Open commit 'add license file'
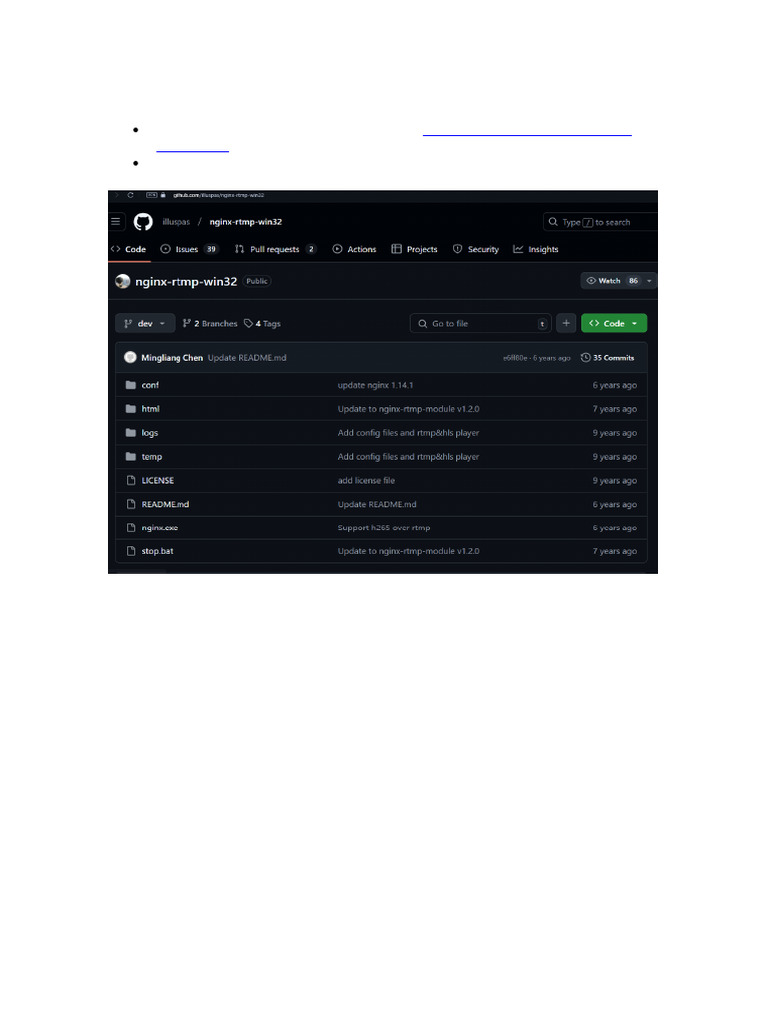The height and width of the screenshot is (1024, 768). tap(366, 481)
